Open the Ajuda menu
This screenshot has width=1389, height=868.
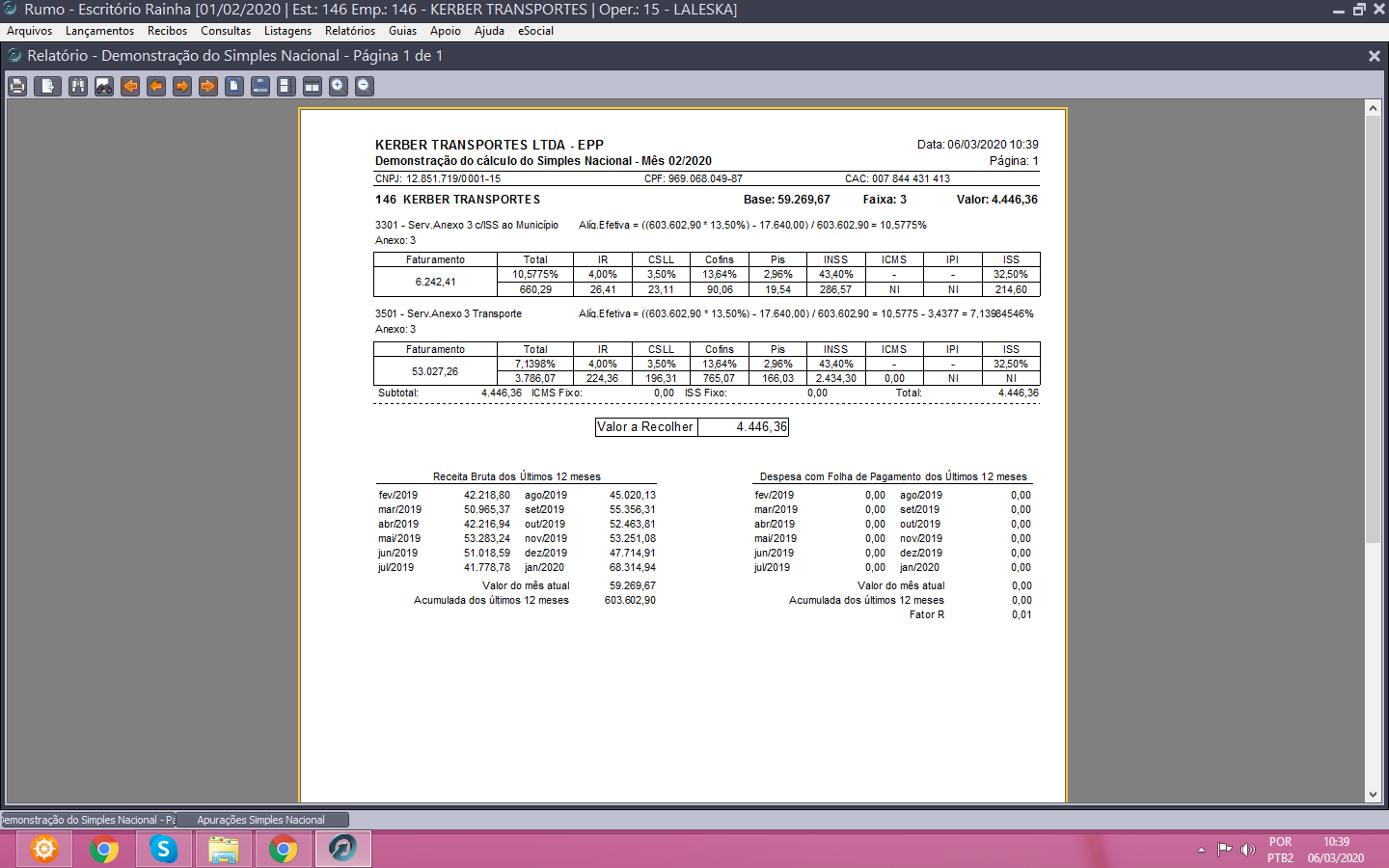[490, 31]
